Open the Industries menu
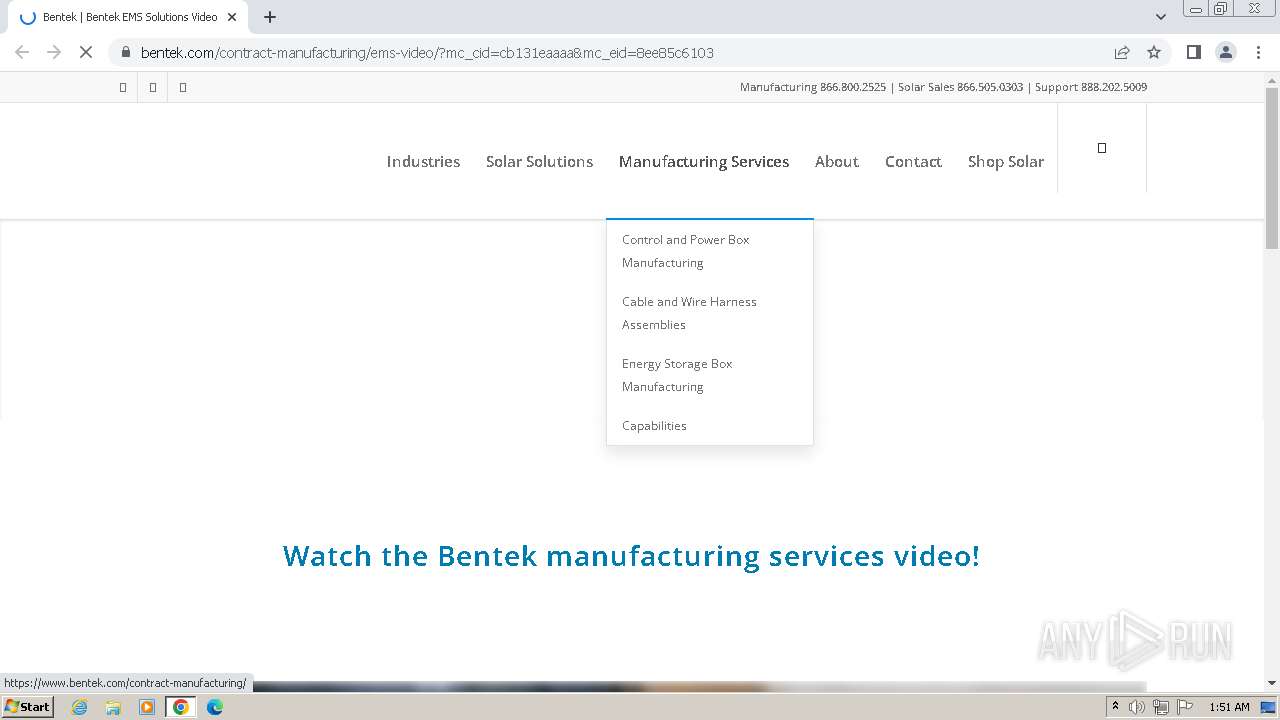 (423, 161)
